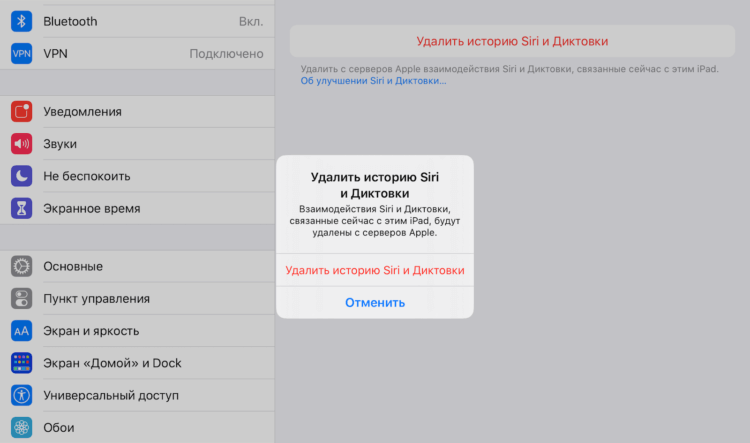Select the red Уведомления icon
The width and height of the screenshot is (750, 443).
click(22, 111)
